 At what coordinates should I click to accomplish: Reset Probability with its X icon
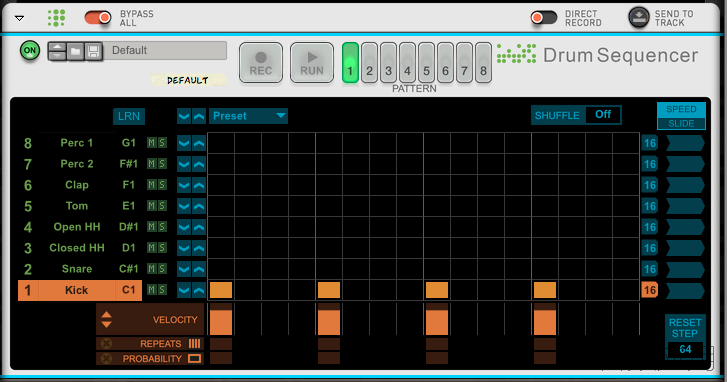point(106,358)
